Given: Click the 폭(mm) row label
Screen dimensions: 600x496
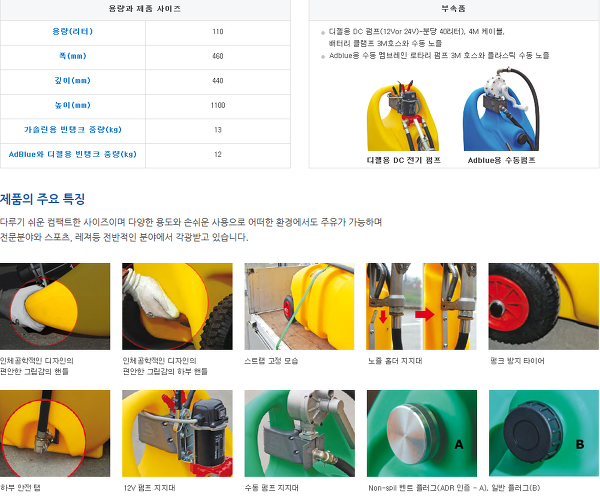Looking at the screenshot, I should click(73, 56).
